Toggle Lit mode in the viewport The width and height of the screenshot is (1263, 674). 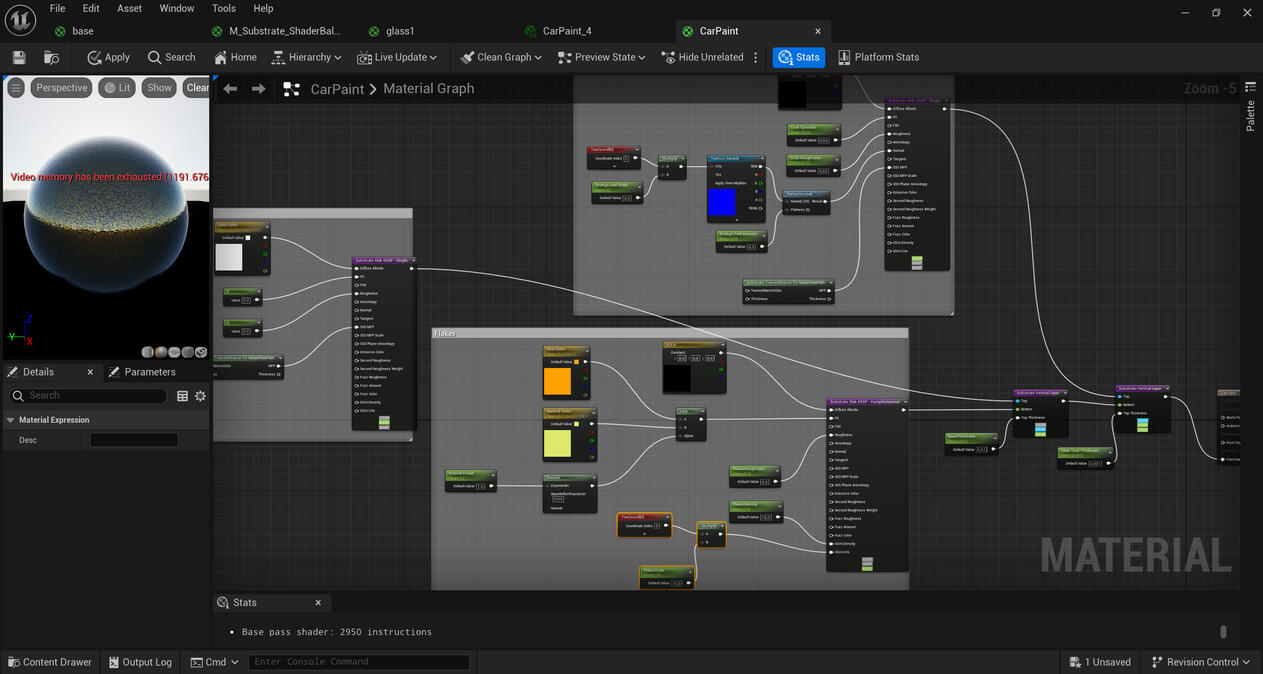click(117, 87)
